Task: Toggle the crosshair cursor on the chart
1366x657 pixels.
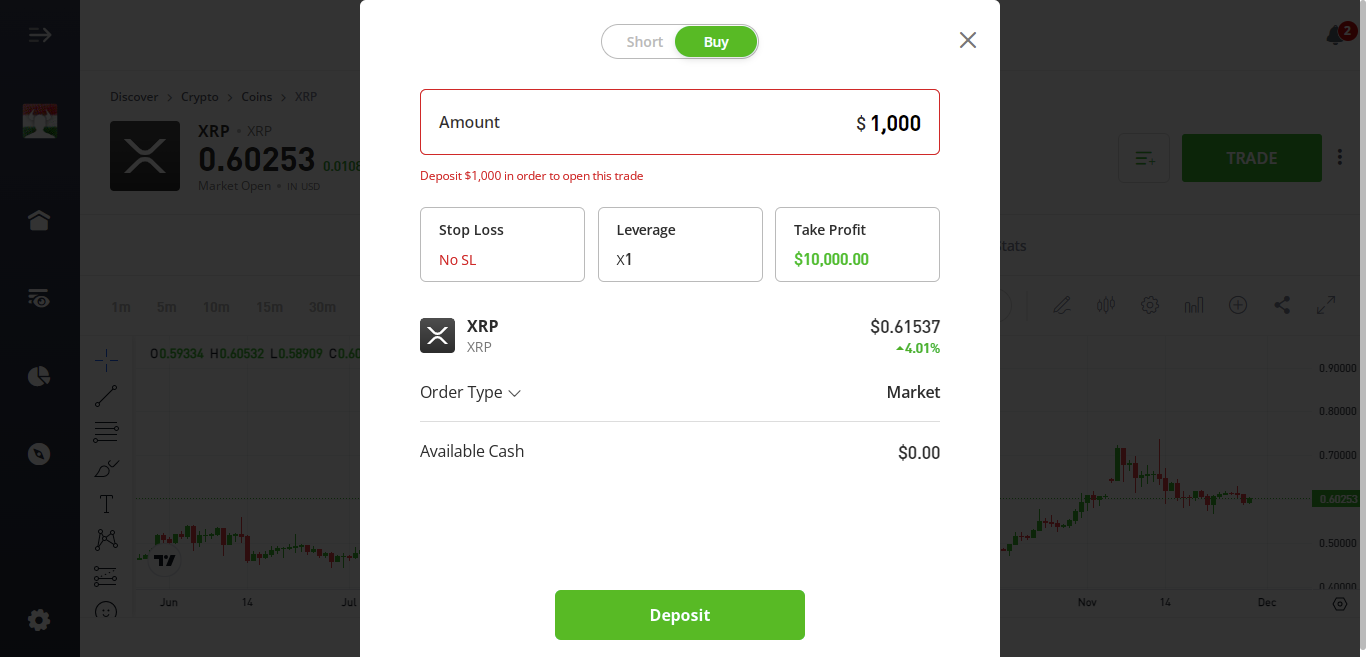Action: point(106,359)
